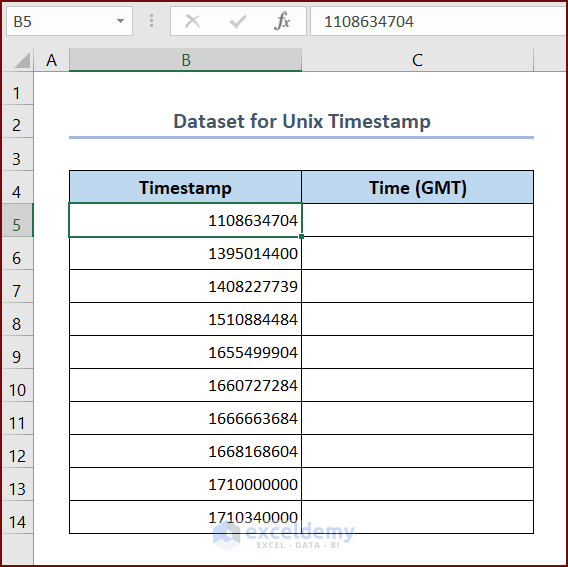Image resolution: width=568 pixels, height=567 pixels.
Task: Click the formula bar showing 1108634704
Action: (x=438, y=21)
